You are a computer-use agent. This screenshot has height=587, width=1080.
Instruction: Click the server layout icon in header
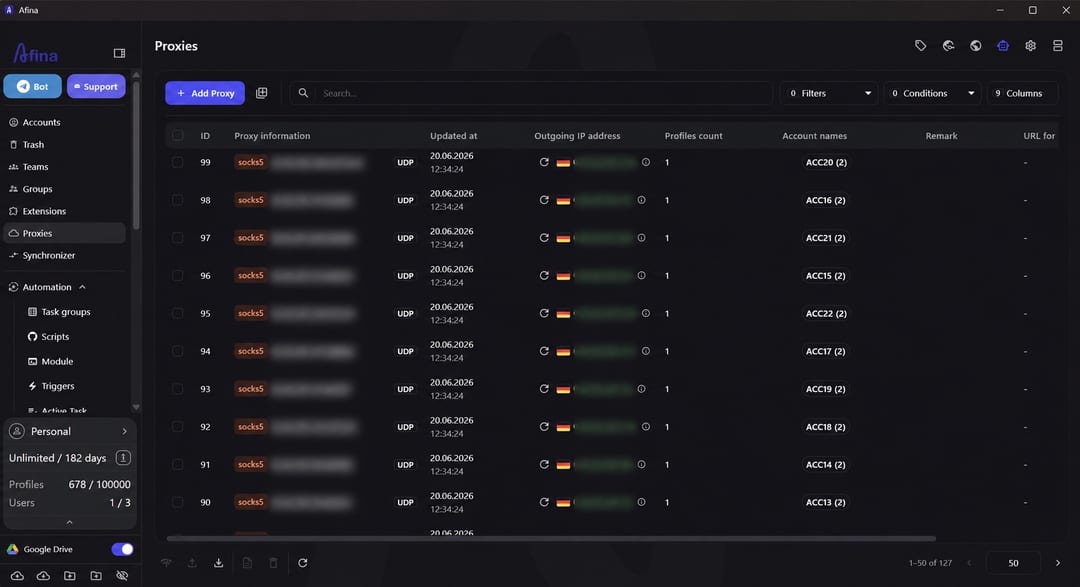1058,45
